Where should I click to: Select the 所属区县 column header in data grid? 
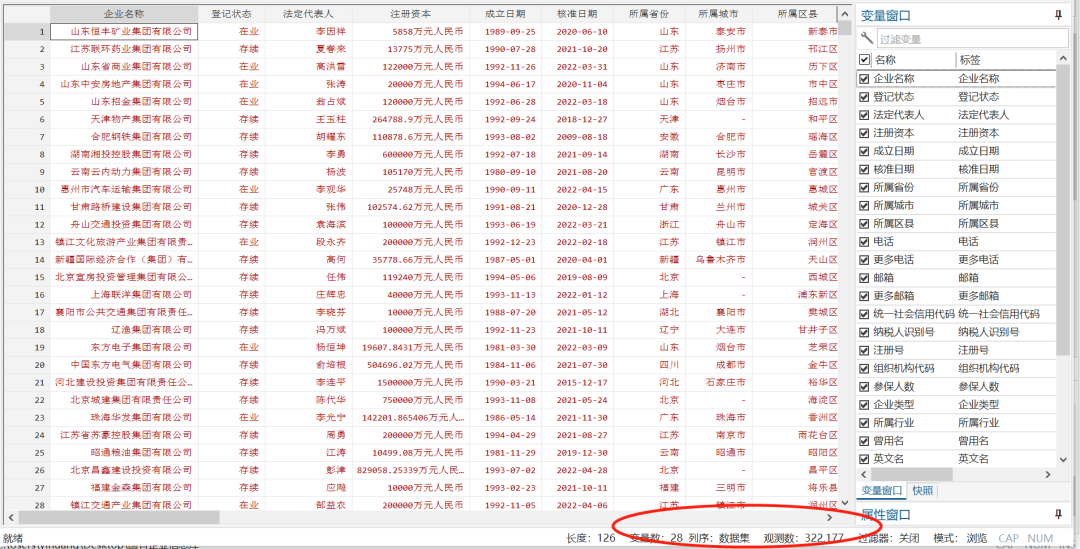797,14
